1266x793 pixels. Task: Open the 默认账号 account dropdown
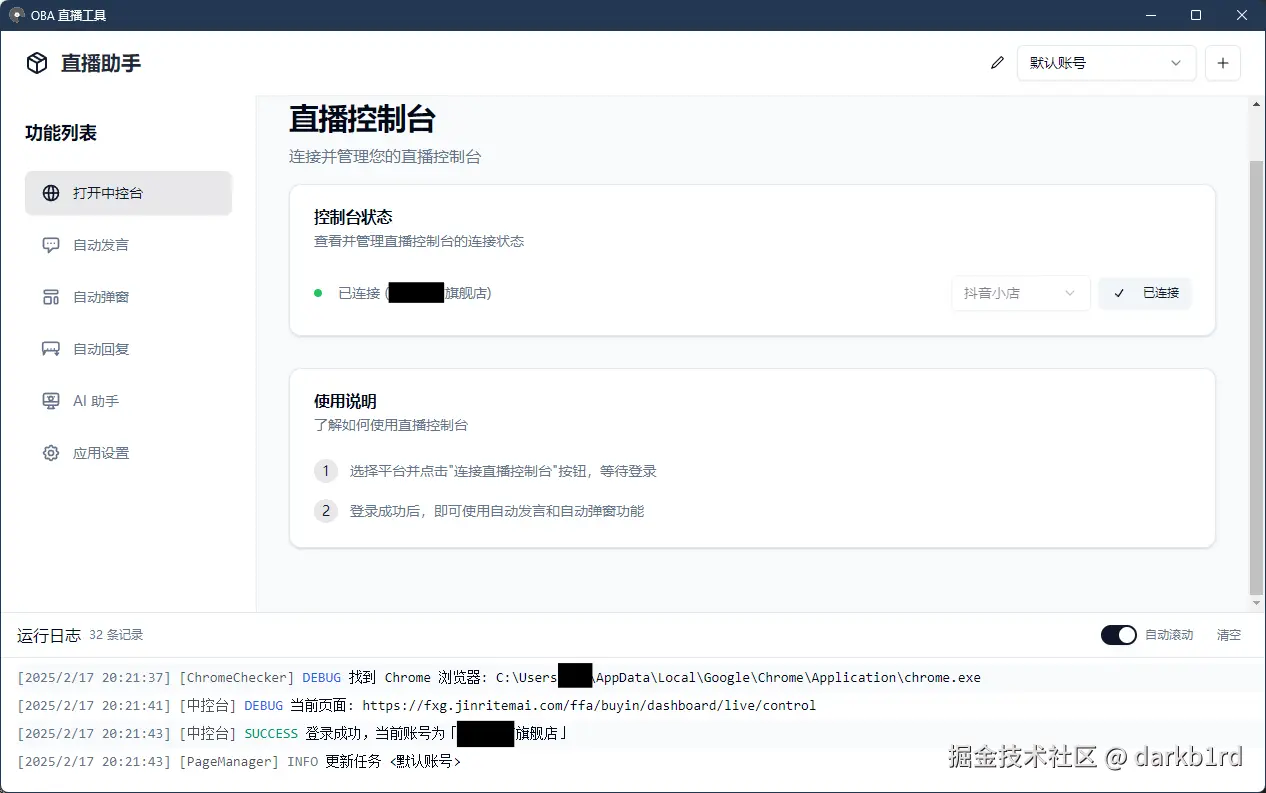tap(1106, 63)
